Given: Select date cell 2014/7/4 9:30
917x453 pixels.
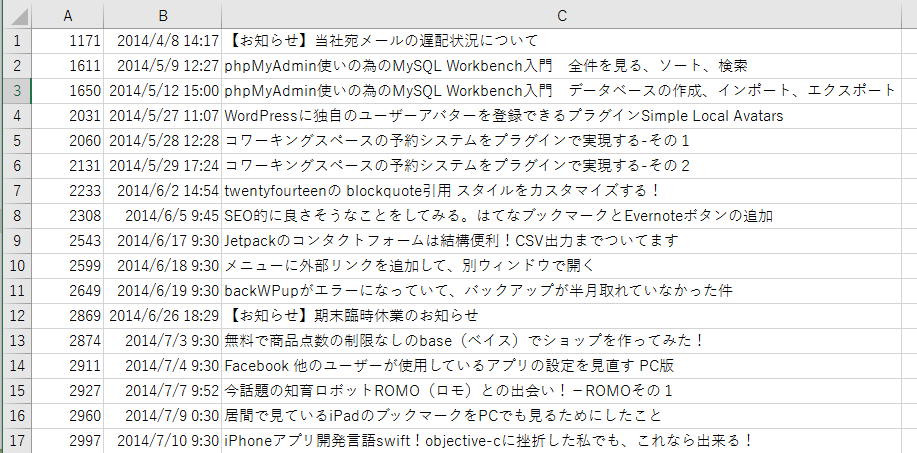Looking at the screenshot, I should [x=163, y=366].
